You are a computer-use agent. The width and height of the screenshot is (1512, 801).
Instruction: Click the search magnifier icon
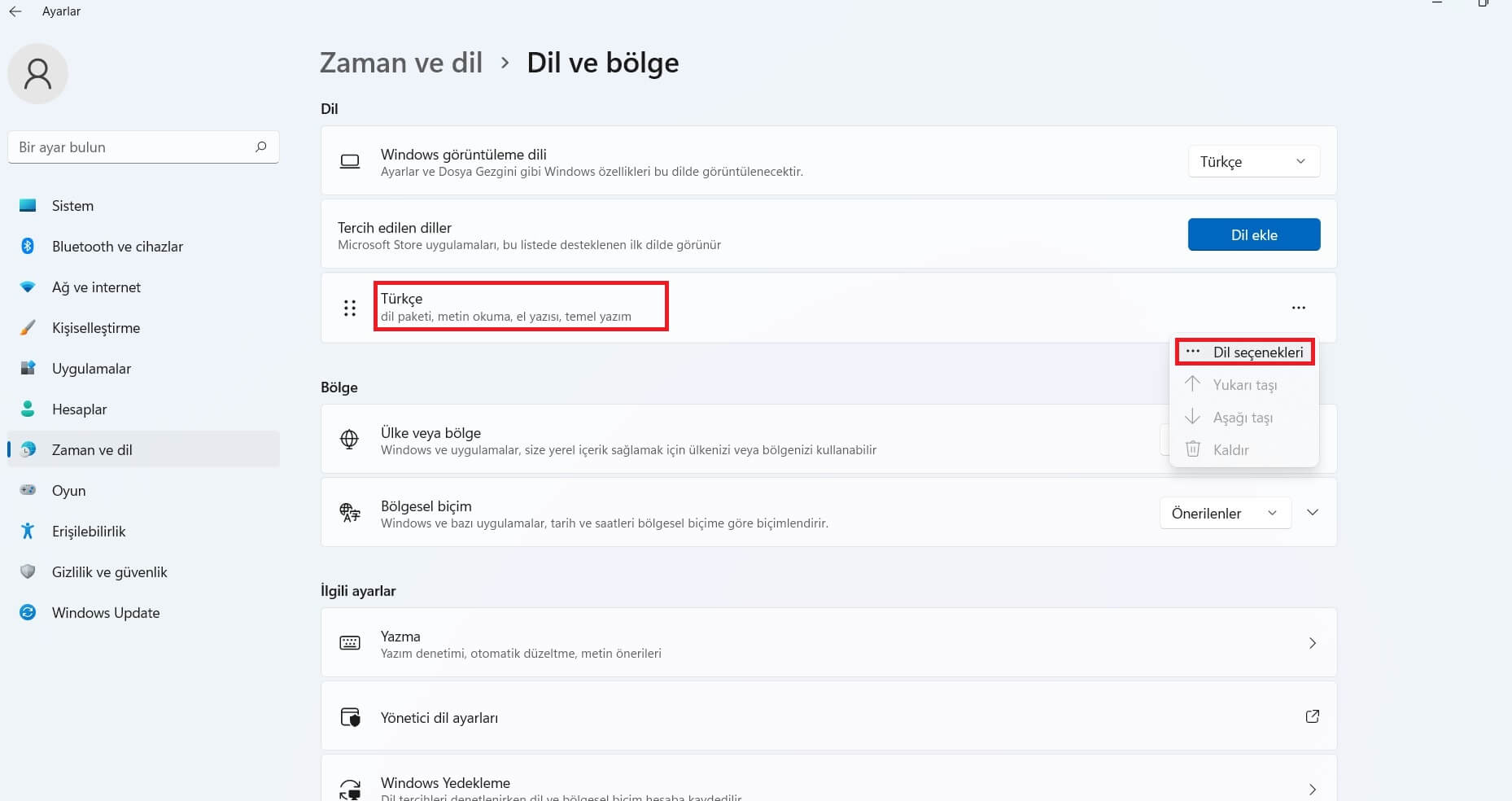tap(260, 147)
